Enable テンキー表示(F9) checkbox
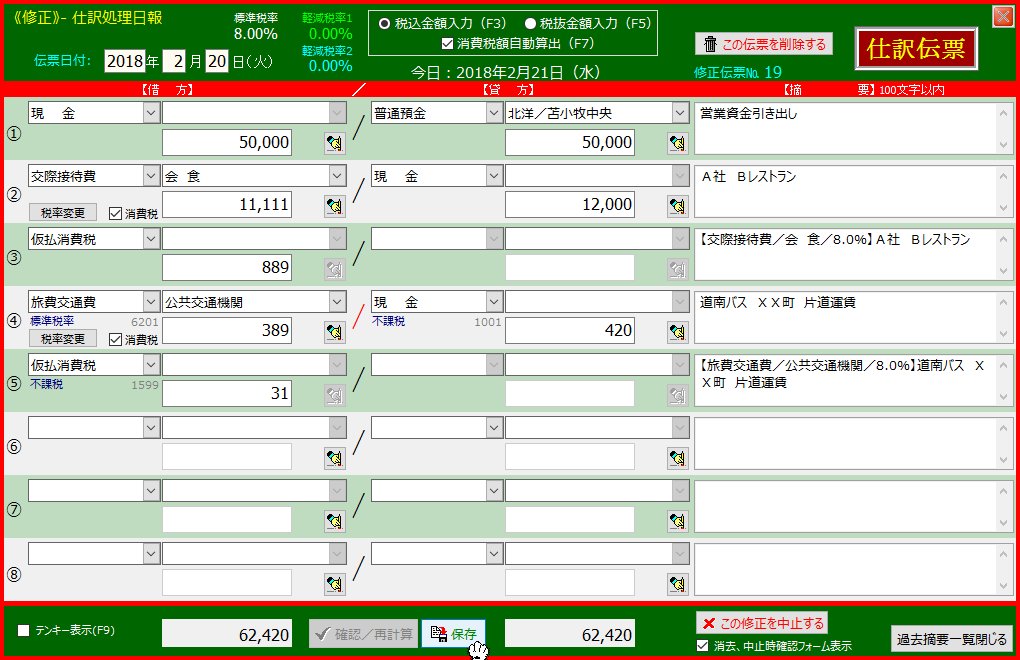Viewport: 1020px width, 660px height. [24, 631]
